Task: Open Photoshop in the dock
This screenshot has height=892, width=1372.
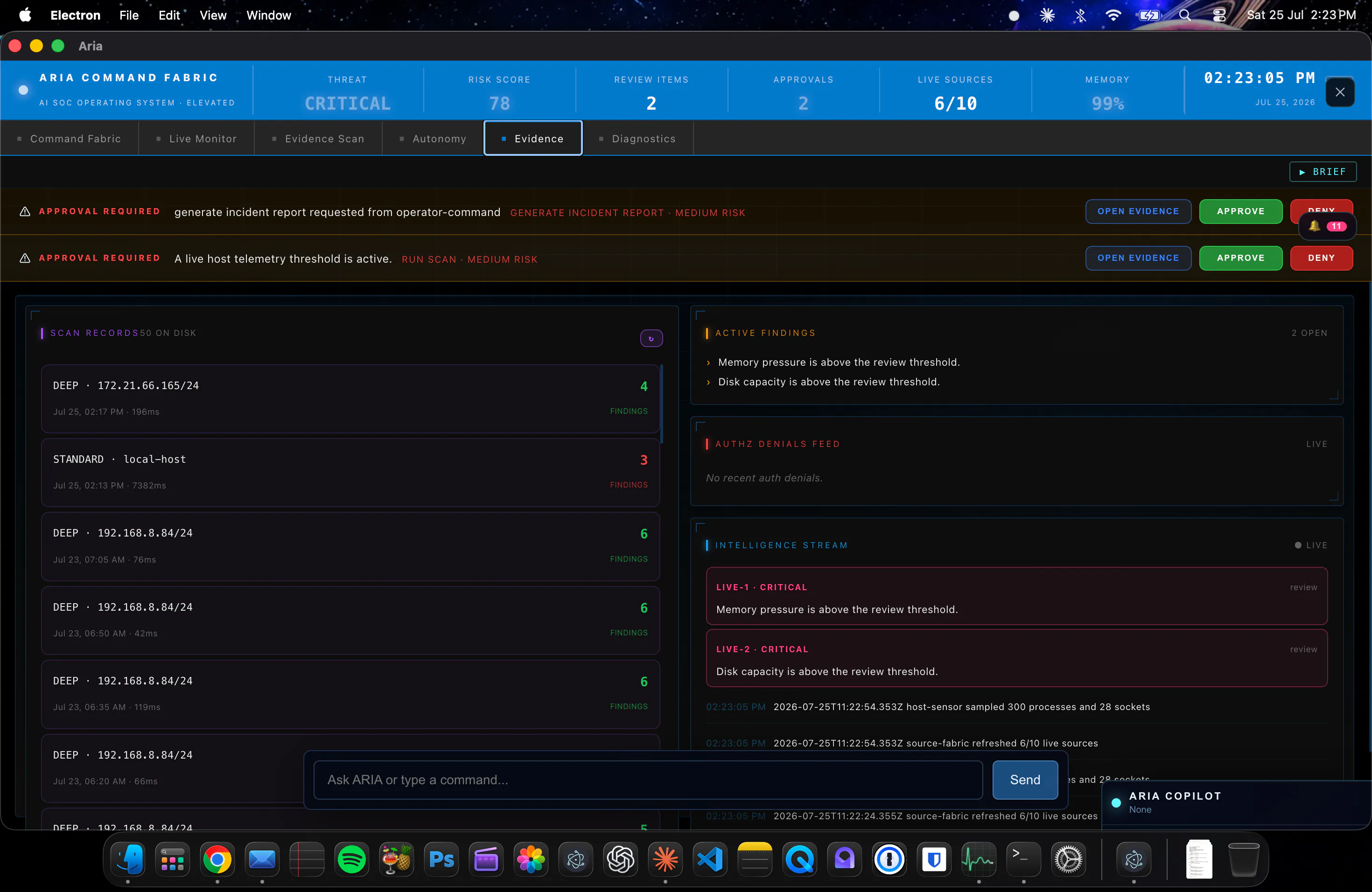Action: click(x=441, y=860)
